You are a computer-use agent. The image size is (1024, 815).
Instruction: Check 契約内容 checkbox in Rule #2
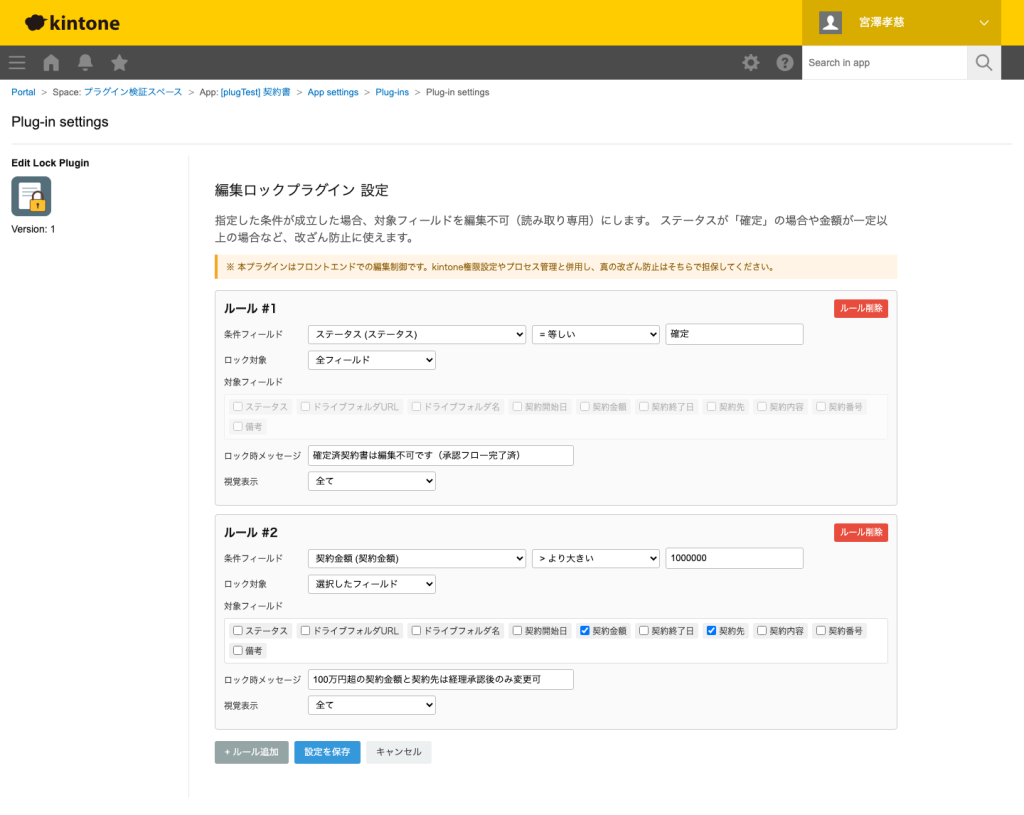pos(762,631)
